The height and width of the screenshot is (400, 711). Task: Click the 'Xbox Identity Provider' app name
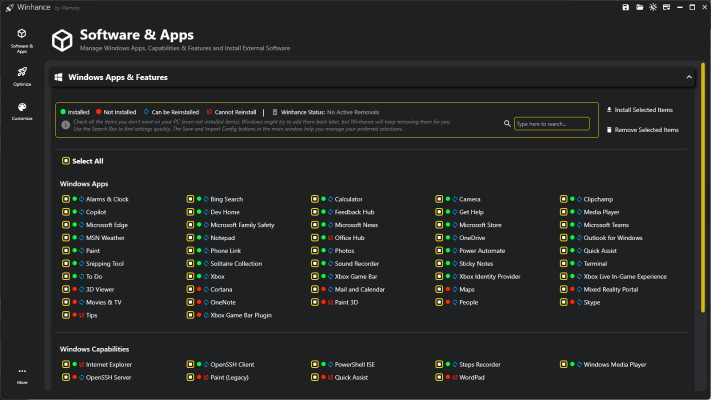click(490, 276)
